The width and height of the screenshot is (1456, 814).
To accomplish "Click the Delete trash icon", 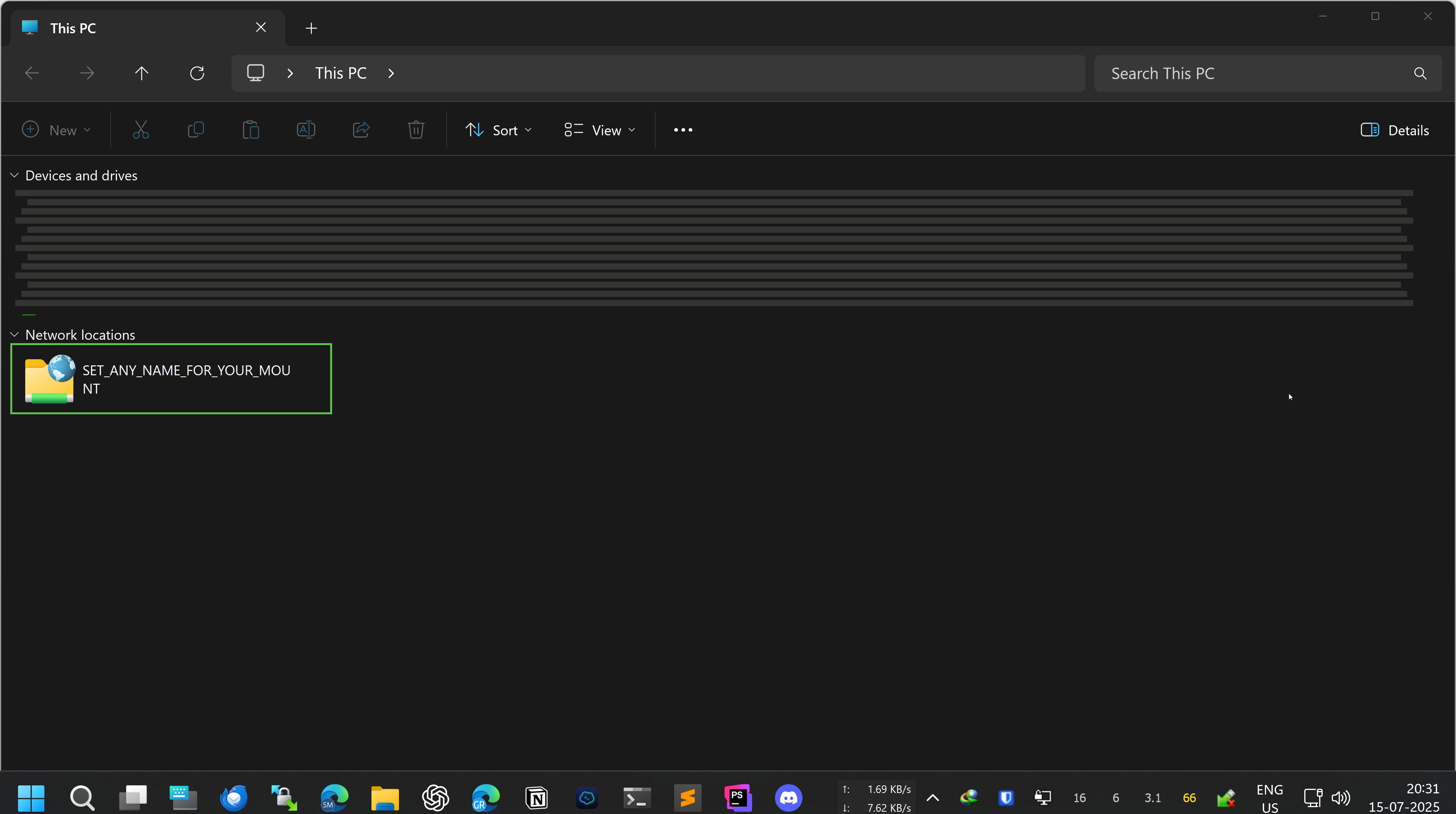I will (416, 130).
